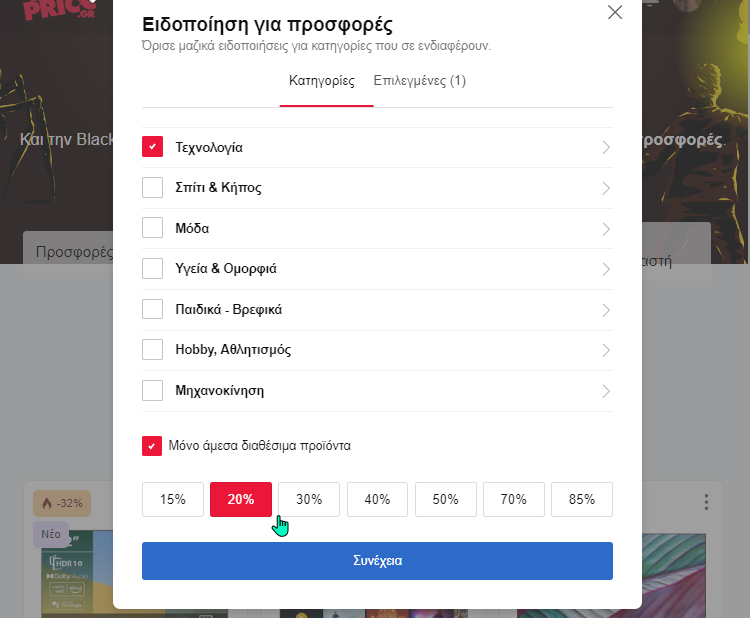The height and width of the screenshot is (618, 750).
Task: Uncheck the Τεχνολογία category checkbox
Action: point(152,147)
